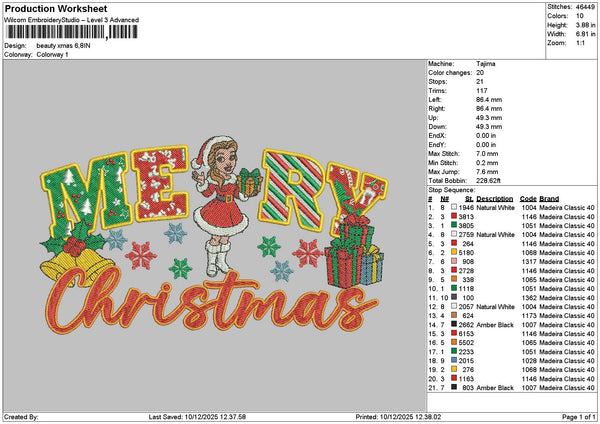This screenshot has height=424, width=600.
Task: Click the Machine value Tajima
Action: pos(486,64)
